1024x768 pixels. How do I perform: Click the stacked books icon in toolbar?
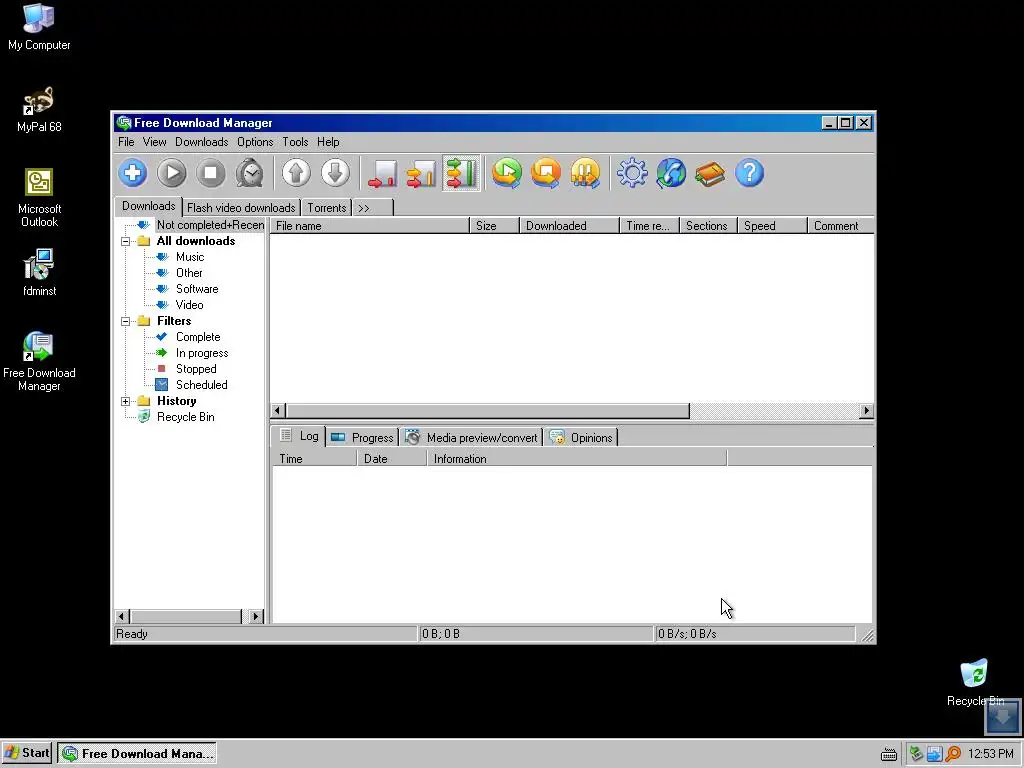tap(710, 173)
